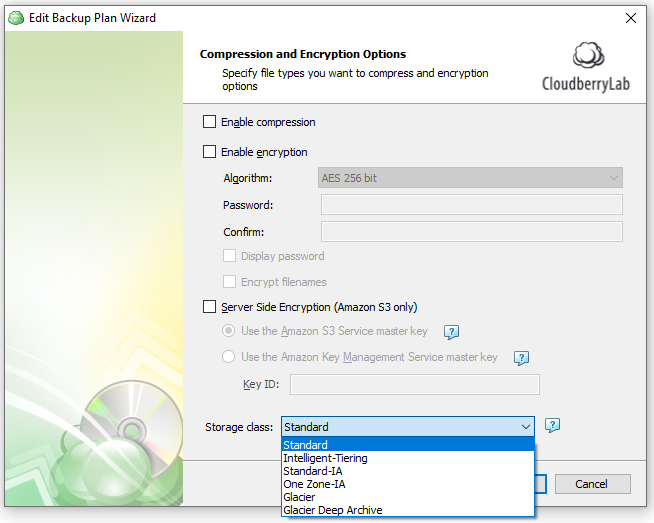
Task: Choose Glacier Deep Archive
Action: tap(408, 510)
